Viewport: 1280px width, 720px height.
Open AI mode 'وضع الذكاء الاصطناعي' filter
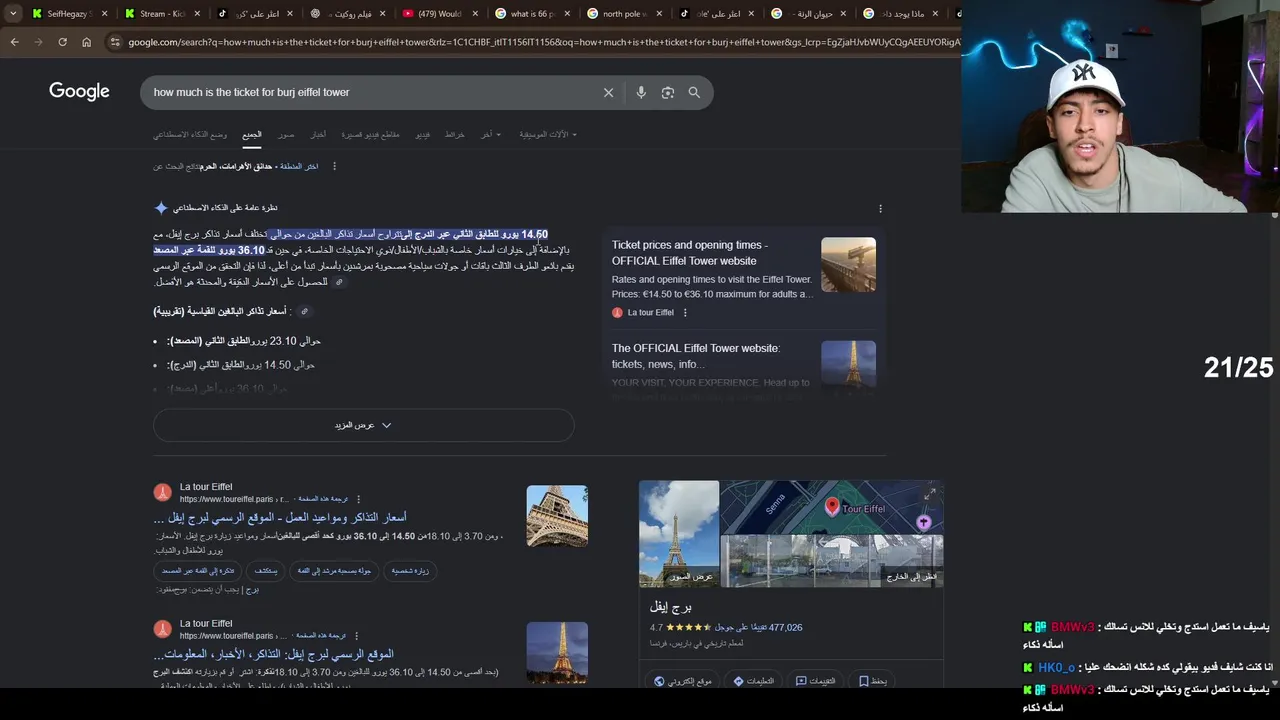point(190,134)
